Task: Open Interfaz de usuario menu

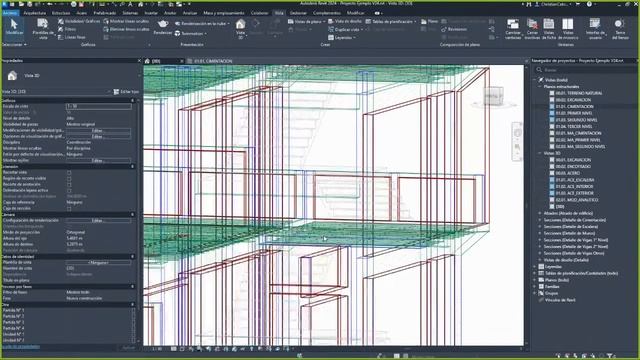Action: coord(595,29)
